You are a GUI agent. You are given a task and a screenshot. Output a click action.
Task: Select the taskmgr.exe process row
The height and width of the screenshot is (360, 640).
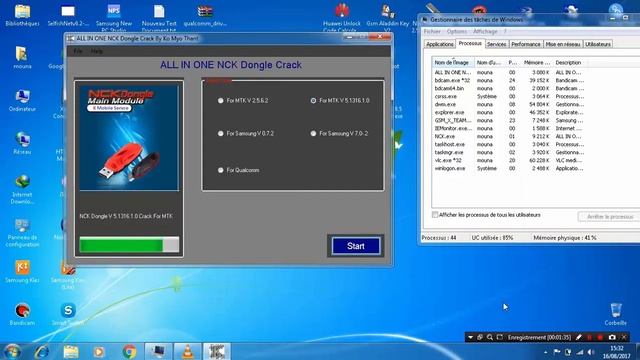[509, 152]
